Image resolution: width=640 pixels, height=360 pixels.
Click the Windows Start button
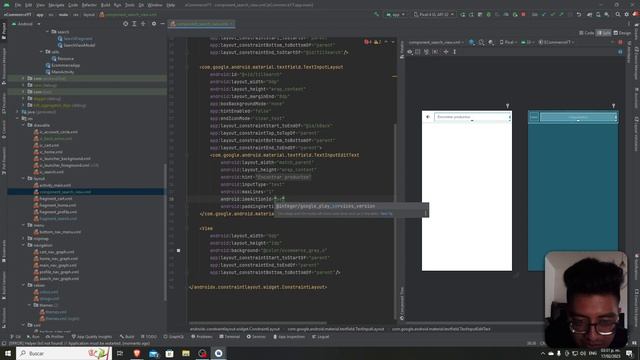(x=8, y=353)
